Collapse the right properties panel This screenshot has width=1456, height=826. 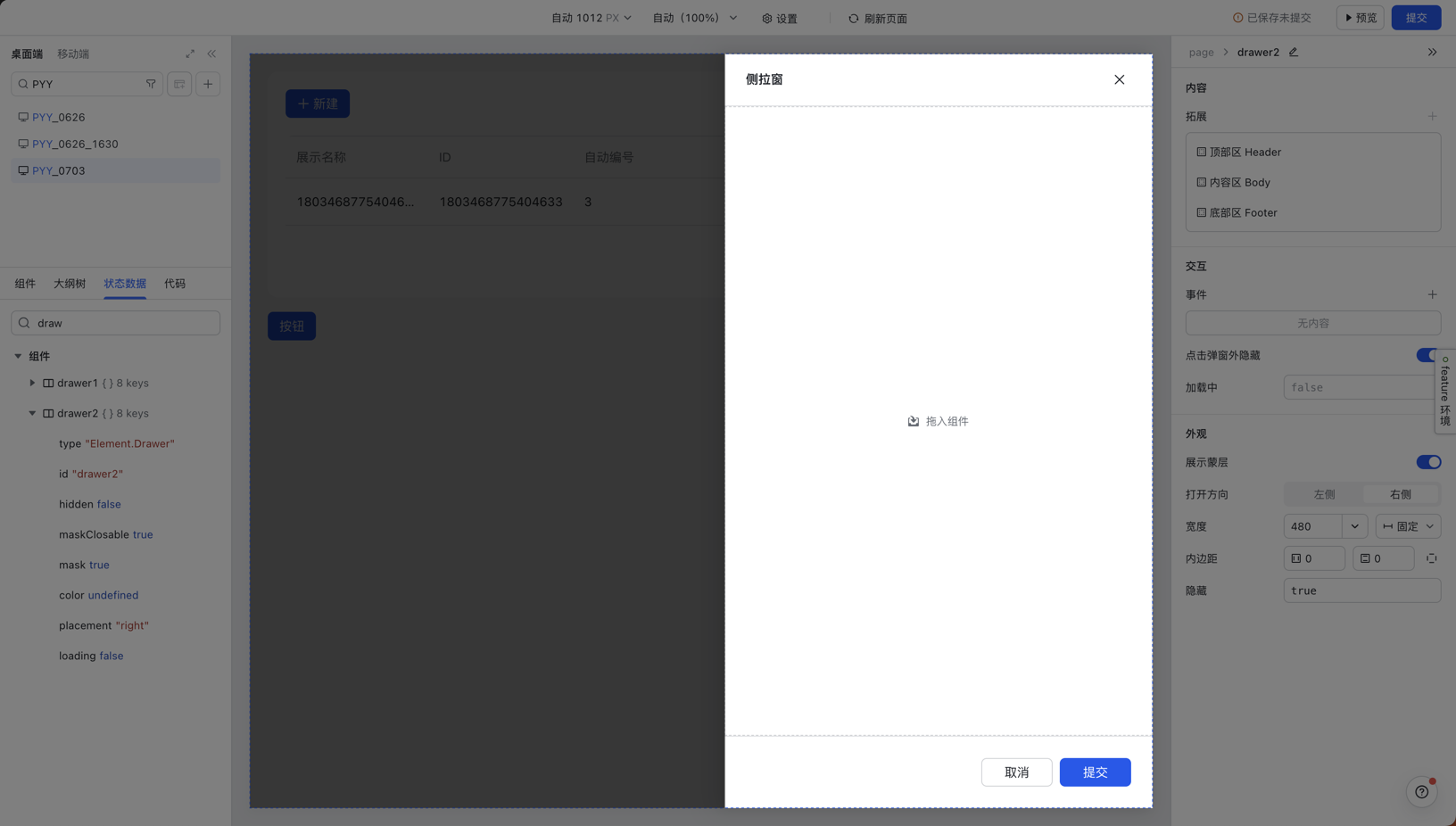(x=1432, y=52)
